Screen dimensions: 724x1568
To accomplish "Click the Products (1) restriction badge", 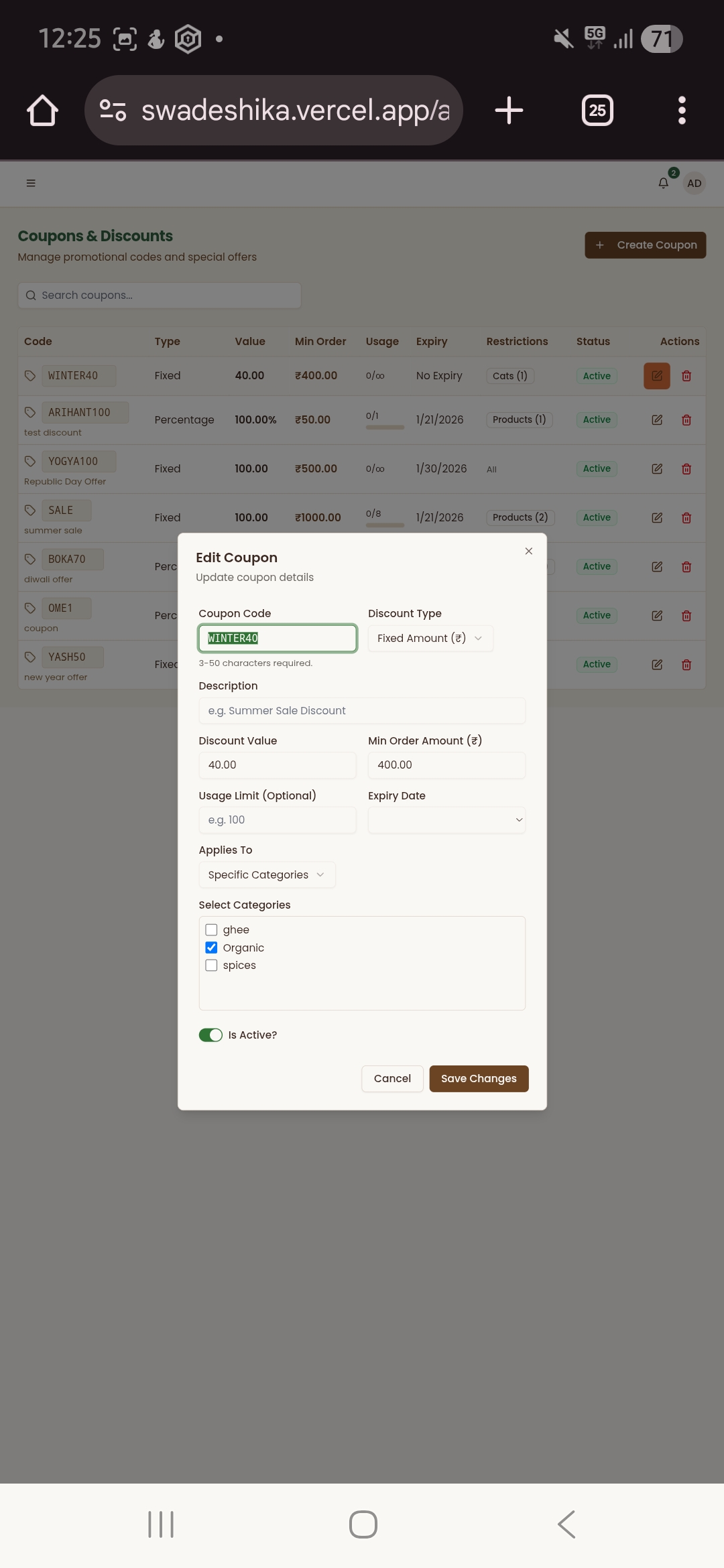I will (x=520, y=420).
